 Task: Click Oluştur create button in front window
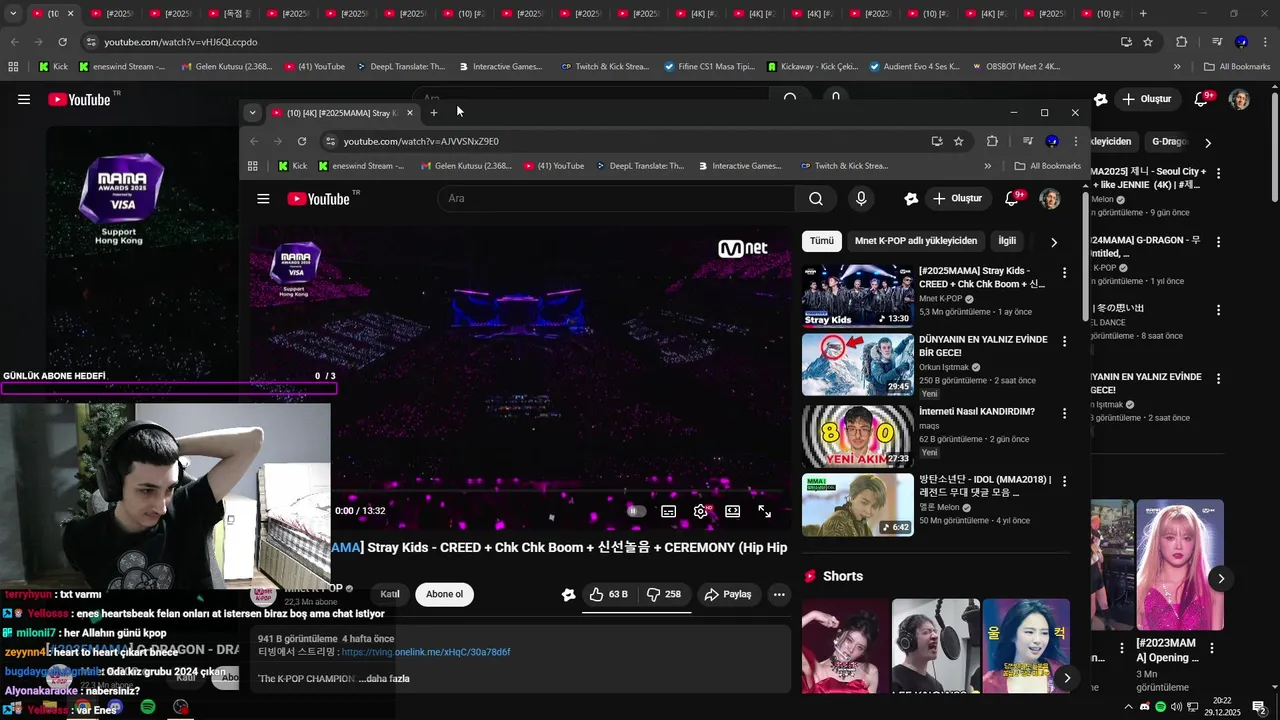point(956,199)
